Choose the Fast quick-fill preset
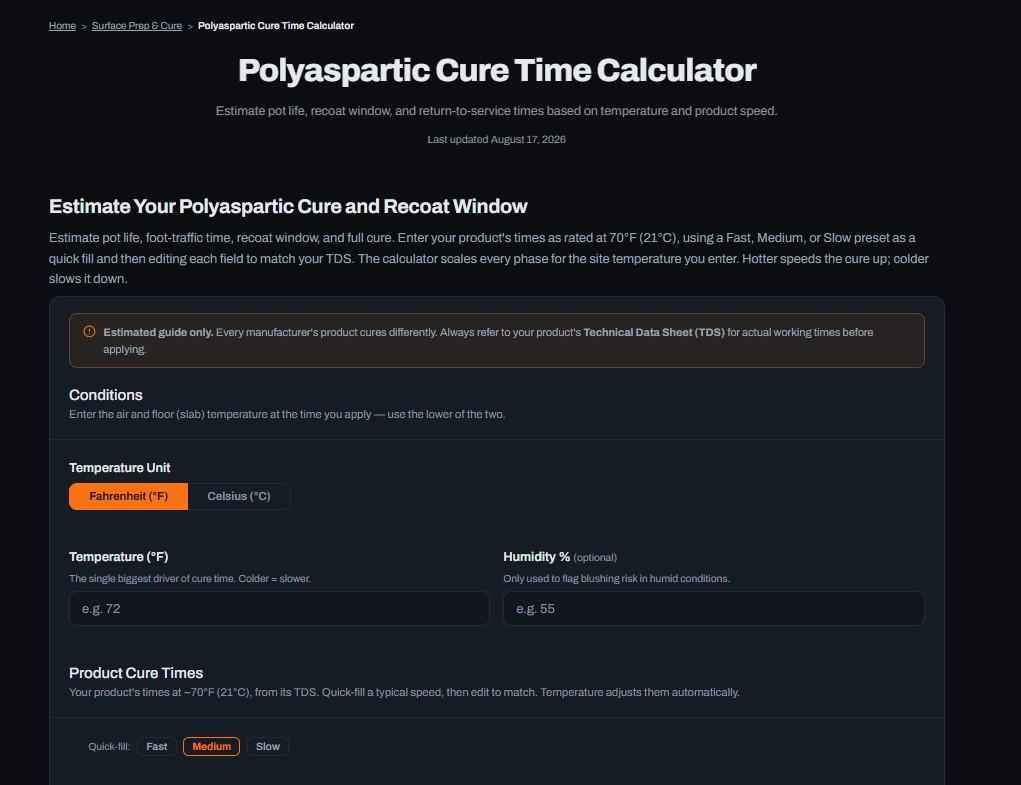The height and width of the screenshot is (785, 1021). [157, 747]
